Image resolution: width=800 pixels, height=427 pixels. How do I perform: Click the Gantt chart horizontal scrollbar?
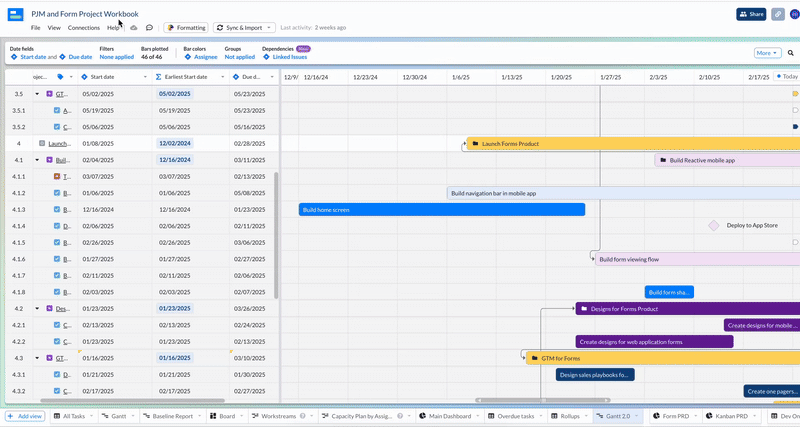click(x=543, y=400)
